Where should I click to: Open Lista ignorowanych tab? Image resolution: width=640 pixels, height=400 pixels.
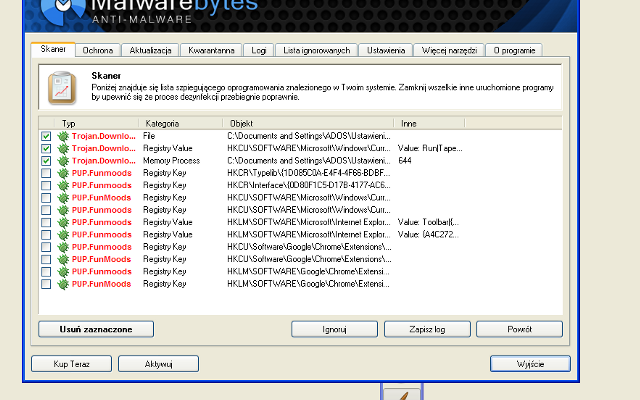click(x=316, y=50)
